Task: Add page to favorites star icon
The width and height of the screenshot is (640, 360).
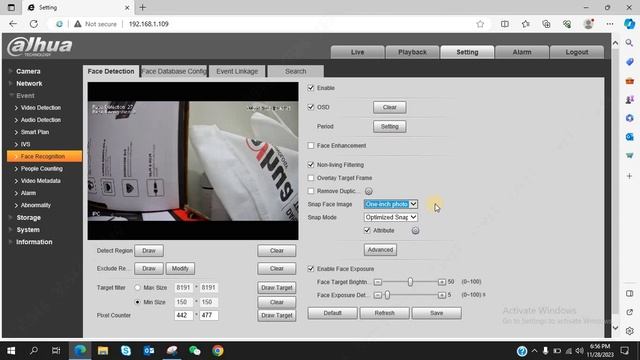Action: (480, 24)
